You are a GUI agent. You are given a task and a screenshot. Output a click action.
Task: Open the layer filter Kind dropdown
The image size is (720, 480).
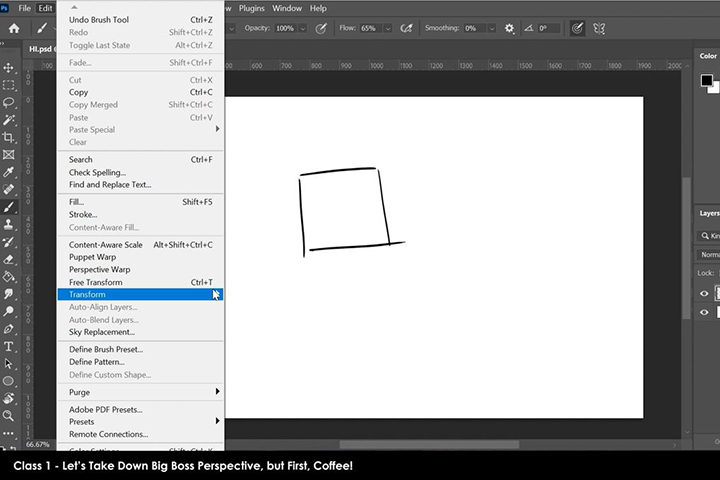[x=709, y=236]
